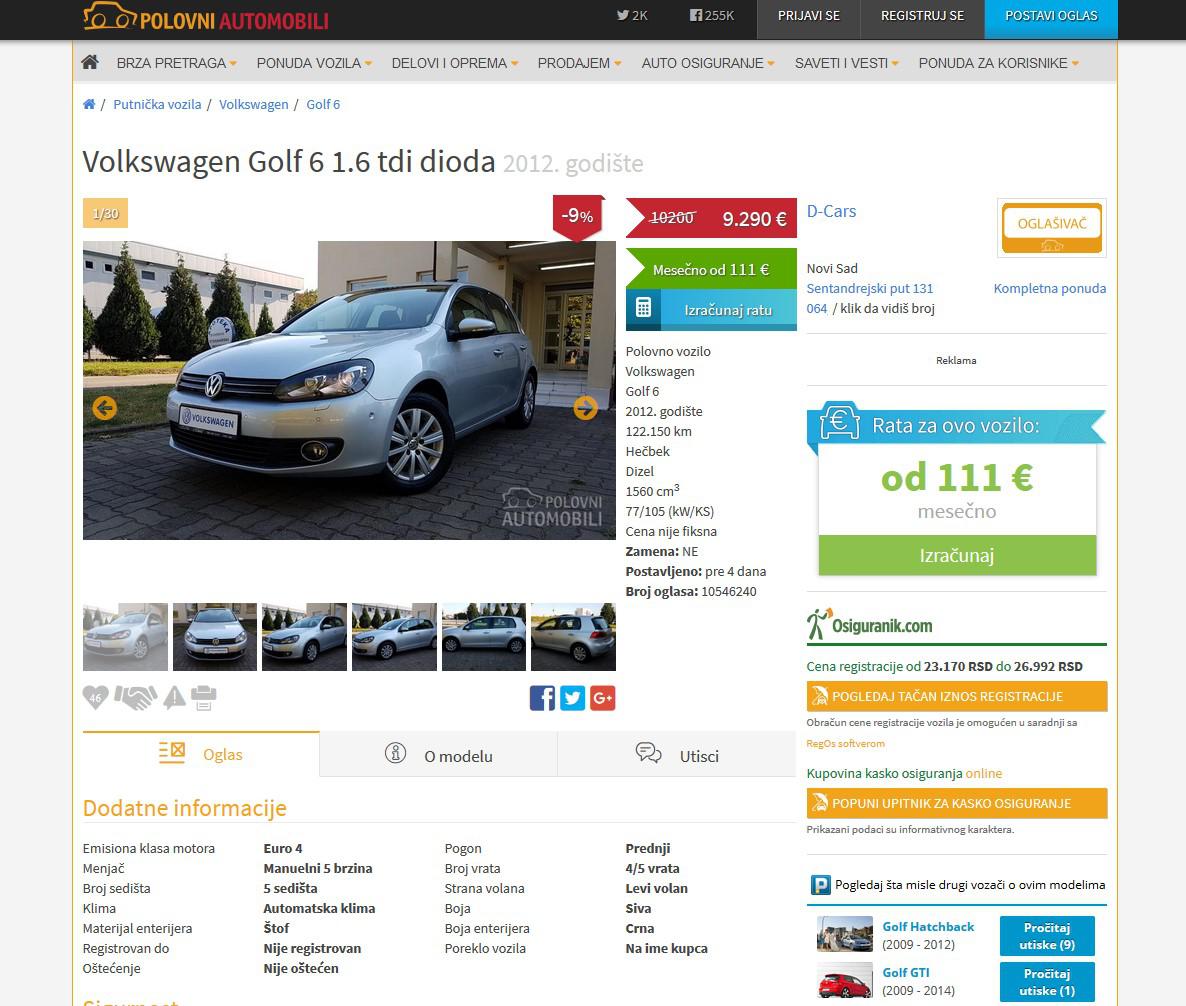
Task: Expand the Ponuda za korisnike menu
Action: click(x=998, y=63)
